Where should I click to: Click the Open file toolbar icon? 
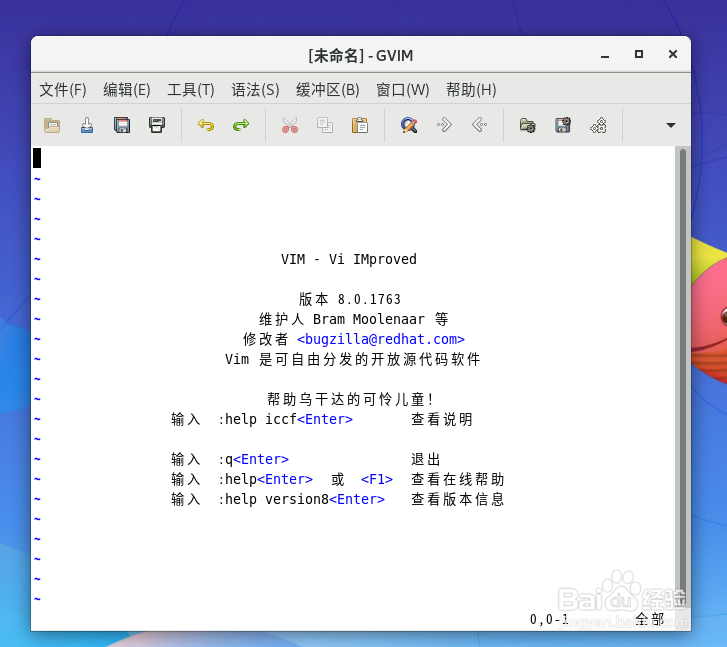[52, 125]
